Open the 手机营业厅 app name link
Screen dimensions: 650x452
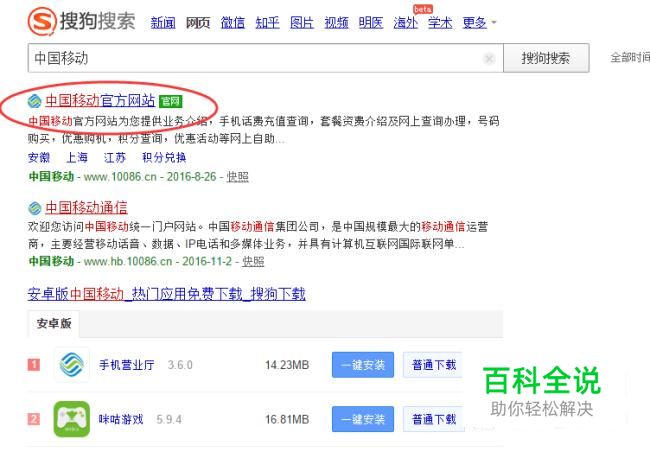126,365
